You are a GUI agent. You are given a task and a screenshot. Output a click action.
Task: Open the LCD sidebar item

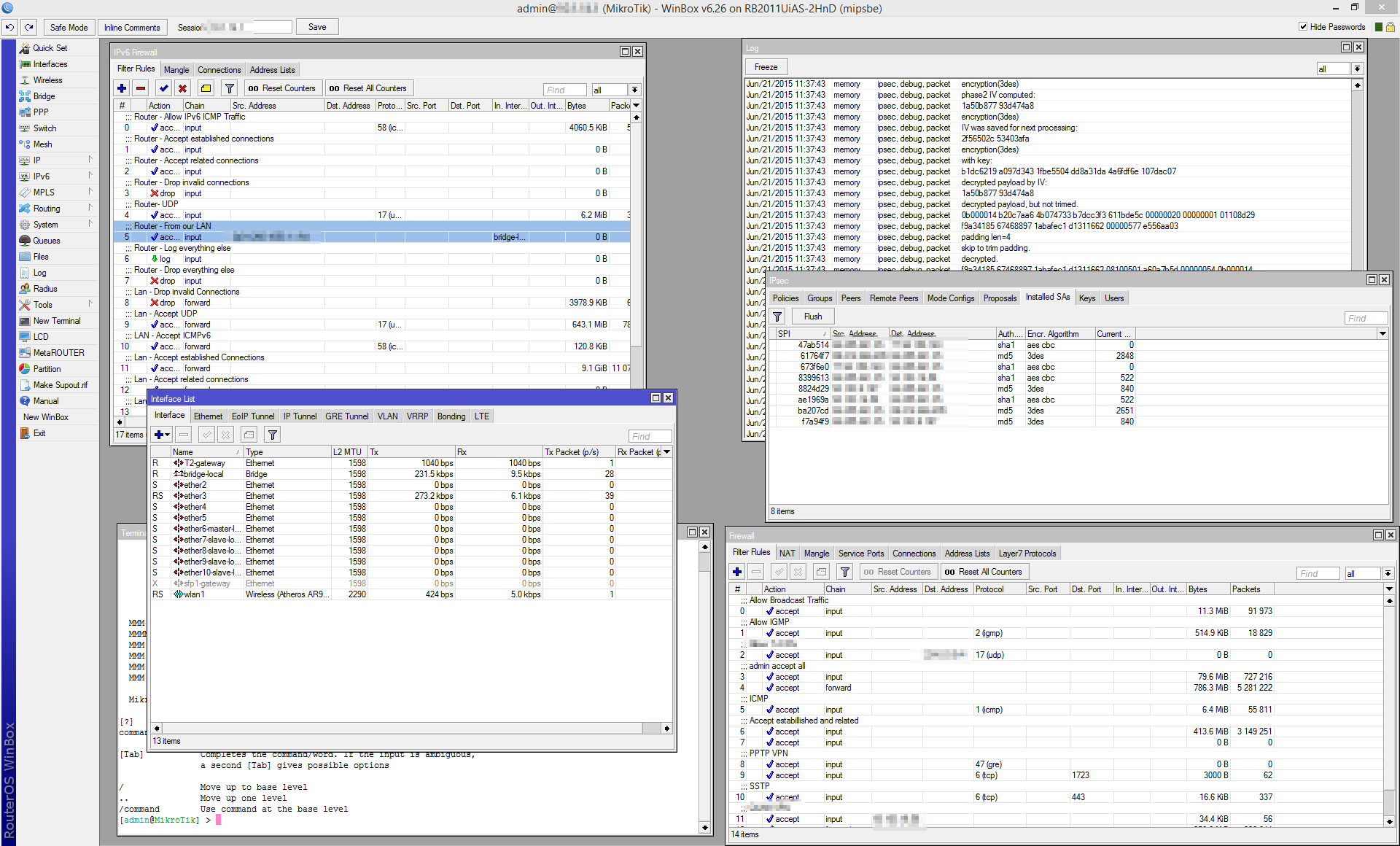(x=41, y=337)
